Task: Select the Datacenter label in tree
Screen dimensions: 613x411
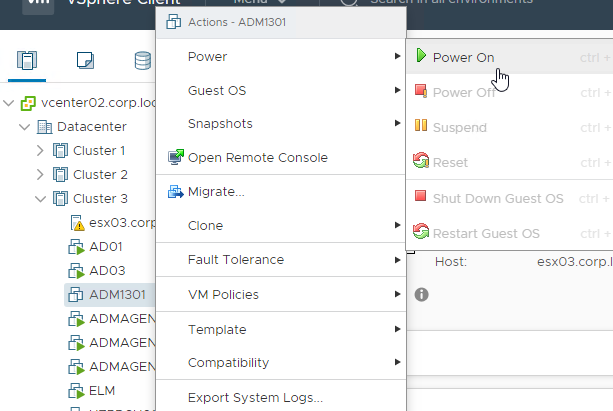Action: pyautogui.click(x=92, y=127)
